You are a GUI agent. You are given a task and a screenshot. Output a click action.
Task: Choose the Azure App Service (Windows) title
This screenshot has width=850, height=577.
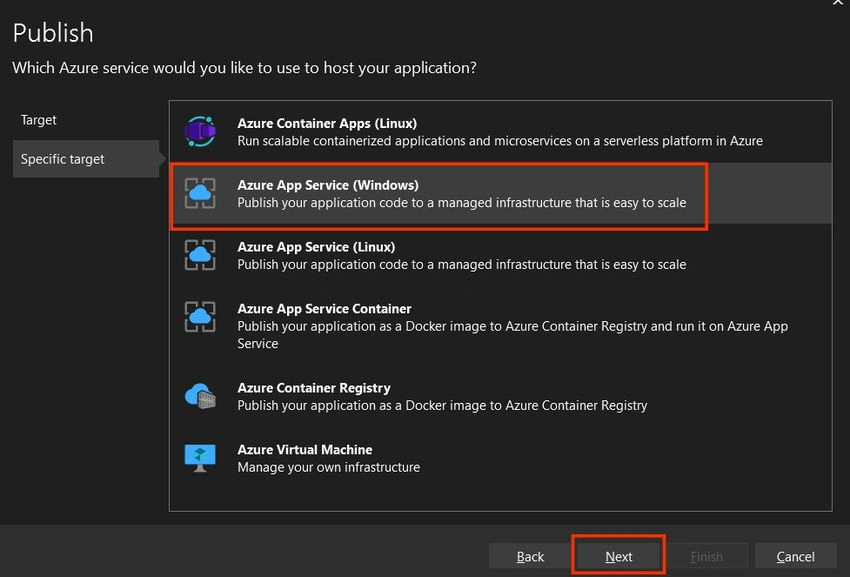click(x=328, y=185)
